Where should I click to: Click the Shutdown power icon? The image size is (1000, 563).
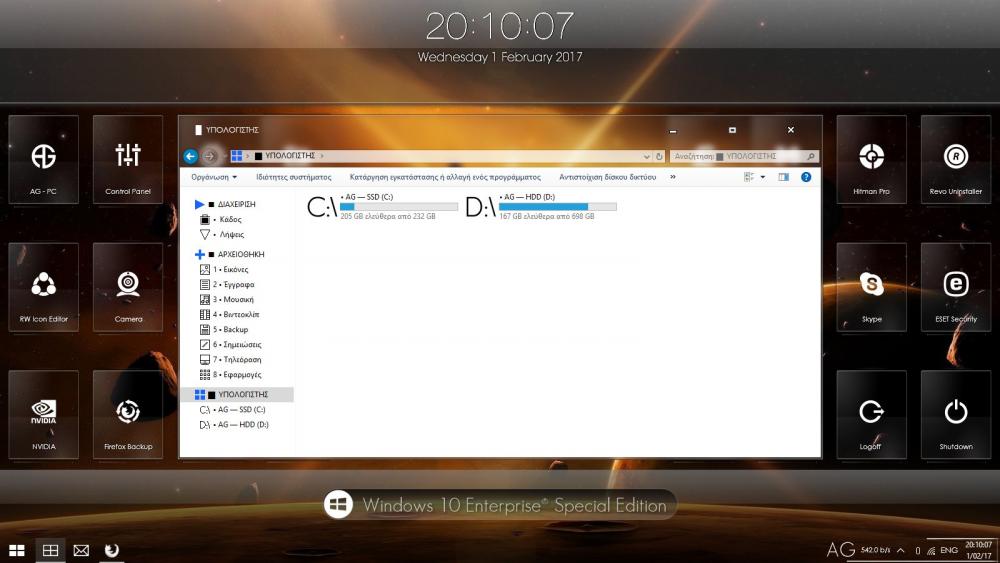click(956, 414)
